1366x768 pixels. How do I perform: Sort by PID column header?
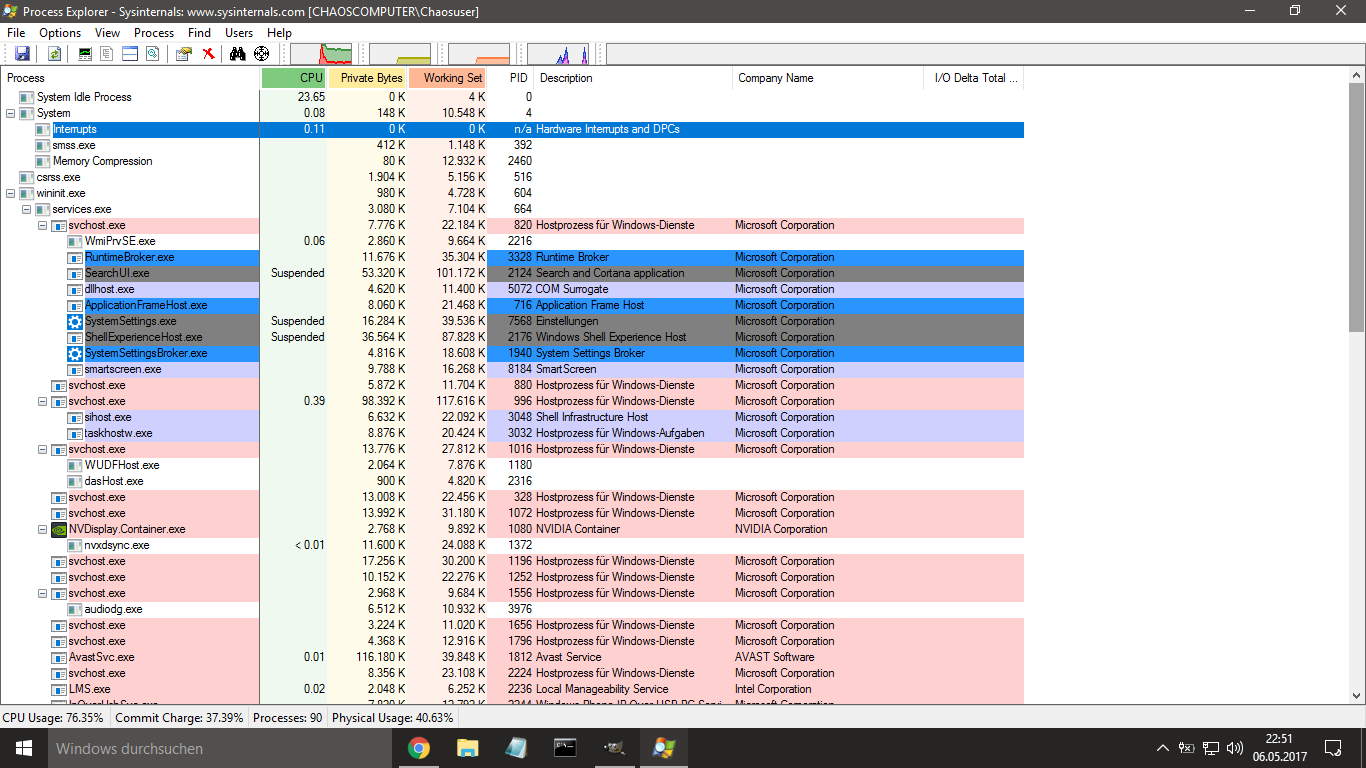click(x=511, y=78)
